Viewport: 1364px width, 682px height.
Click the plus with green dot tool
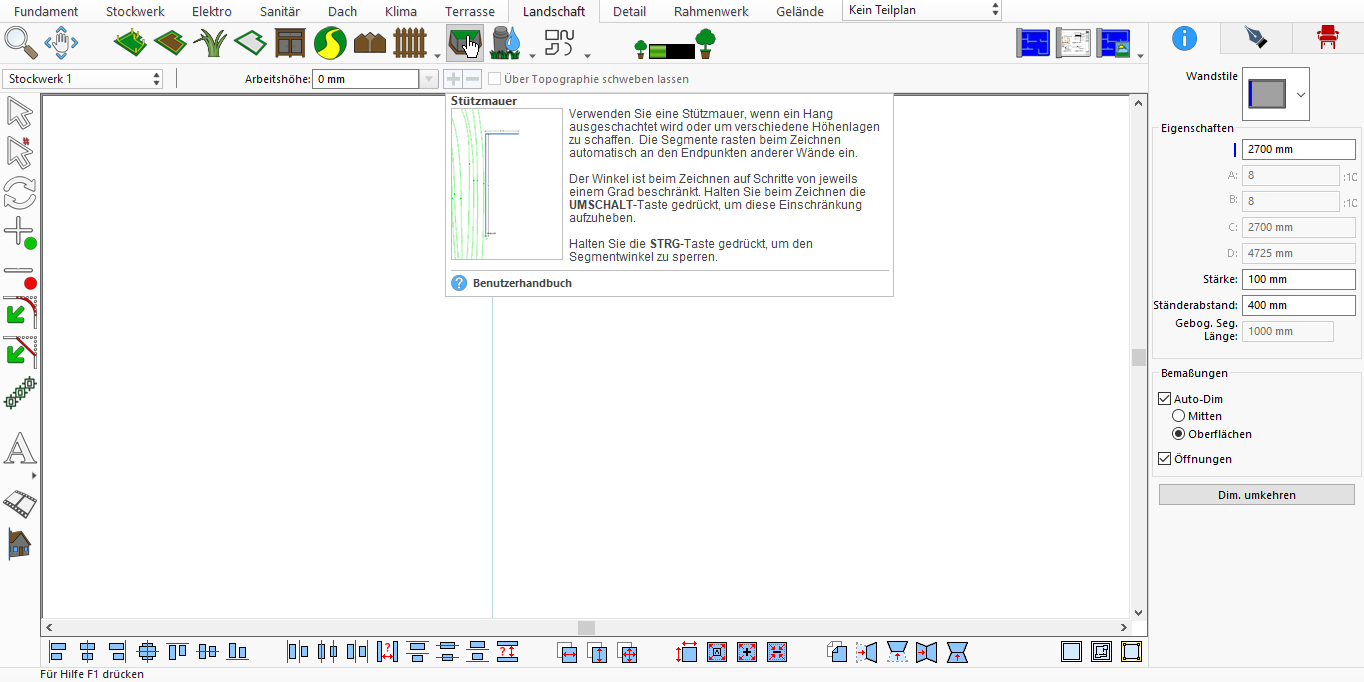(20, 233)
